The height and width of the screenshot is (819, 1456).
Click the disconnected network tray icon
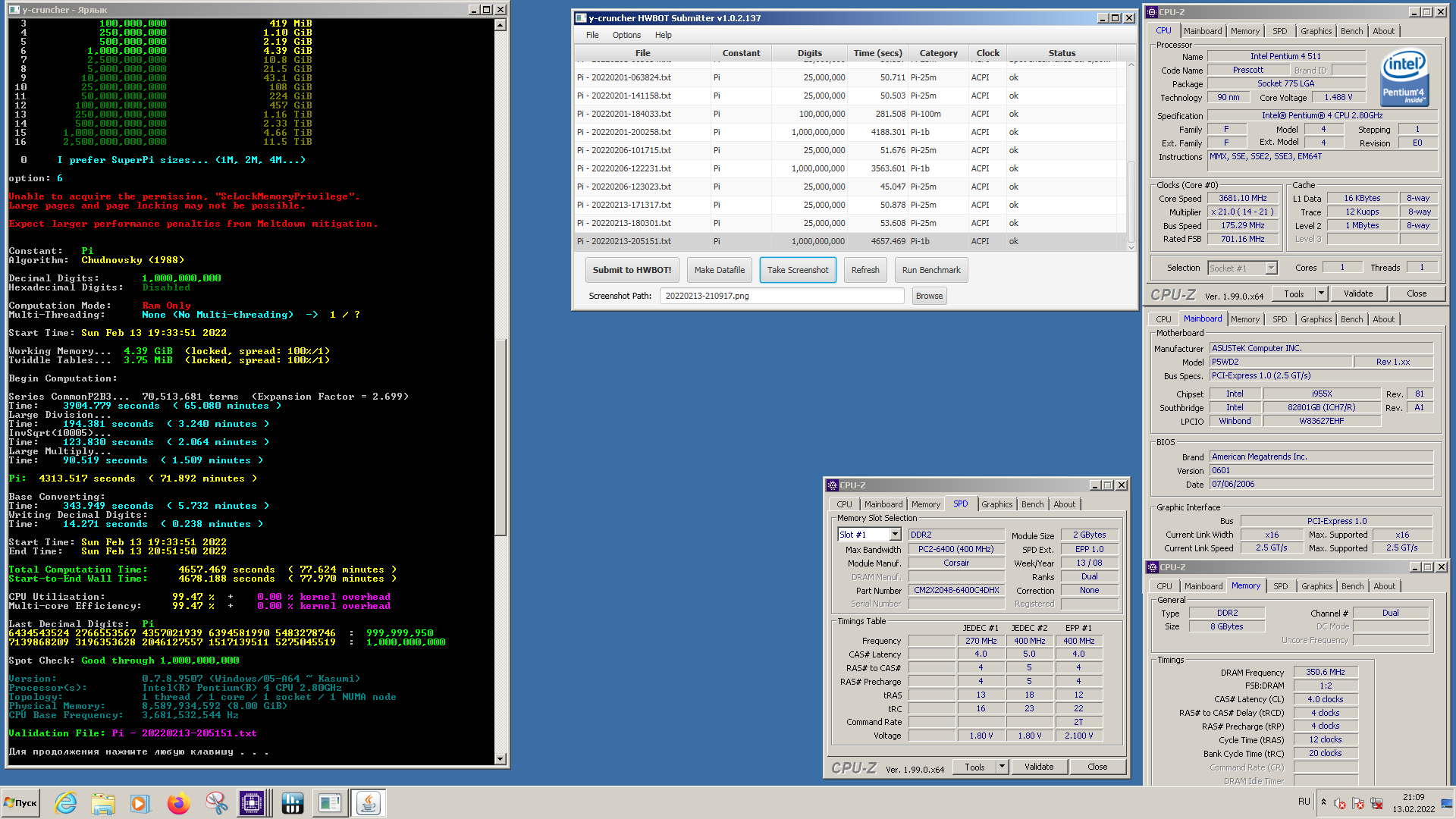coord(1376,803)
